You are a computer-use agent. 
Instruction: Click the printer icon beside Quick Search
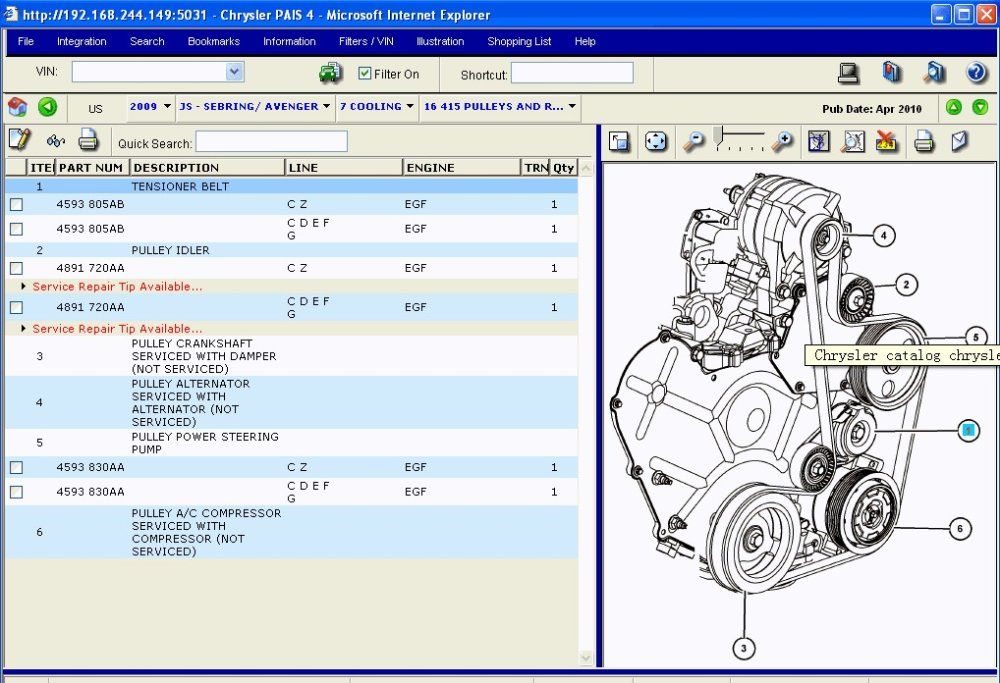(x=88, y=140)
